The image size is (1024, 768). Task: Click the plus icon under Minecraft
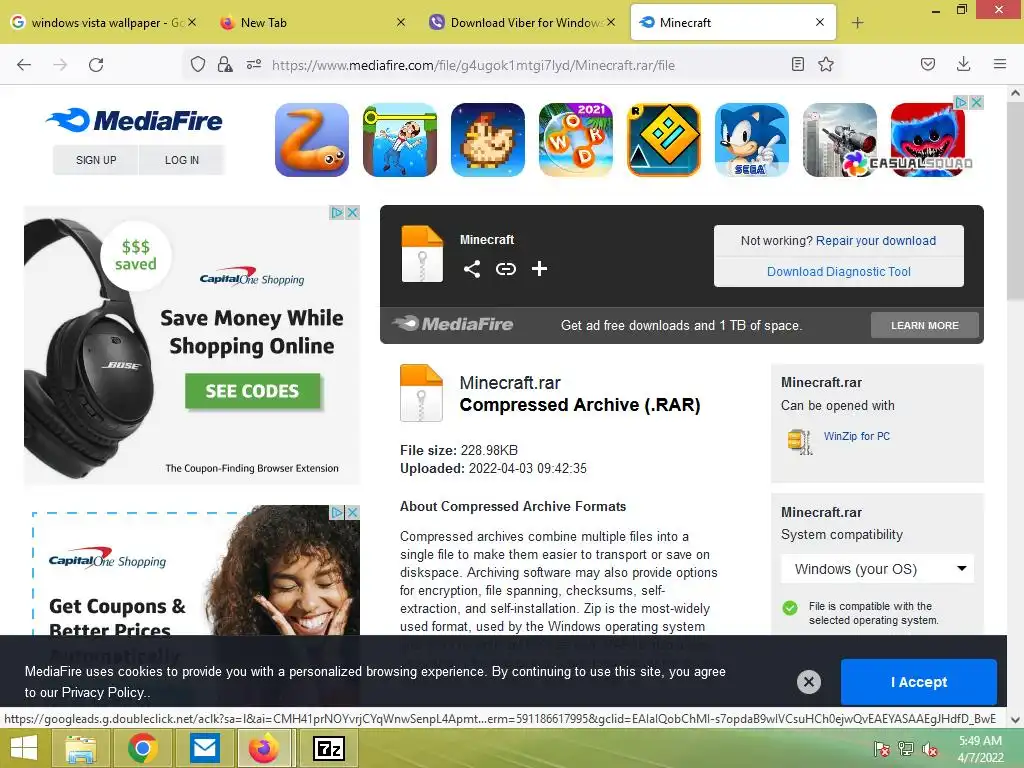(539, 268)
